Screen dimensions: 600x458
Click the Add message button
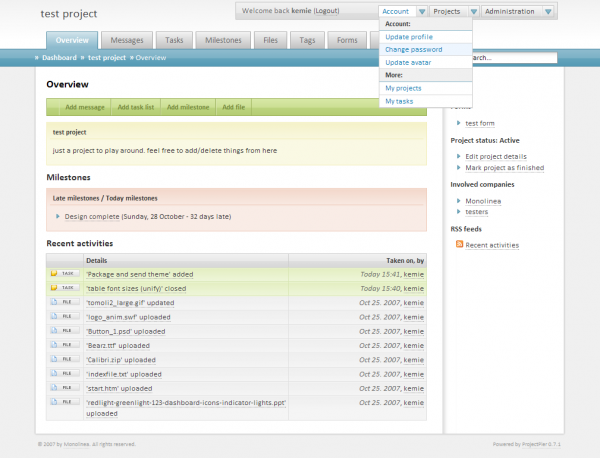(85, 107)
